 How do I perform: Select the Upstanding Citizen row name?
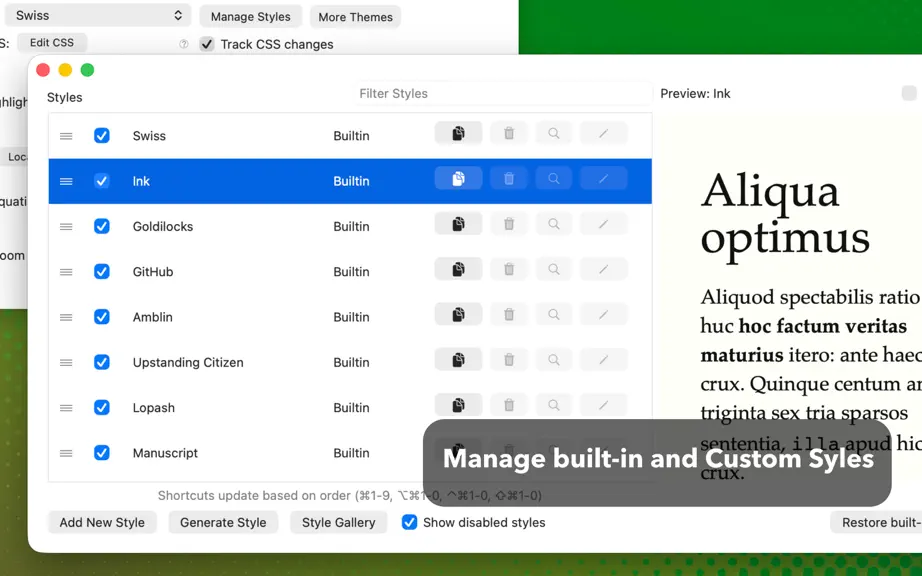click(x=188, y=363)
